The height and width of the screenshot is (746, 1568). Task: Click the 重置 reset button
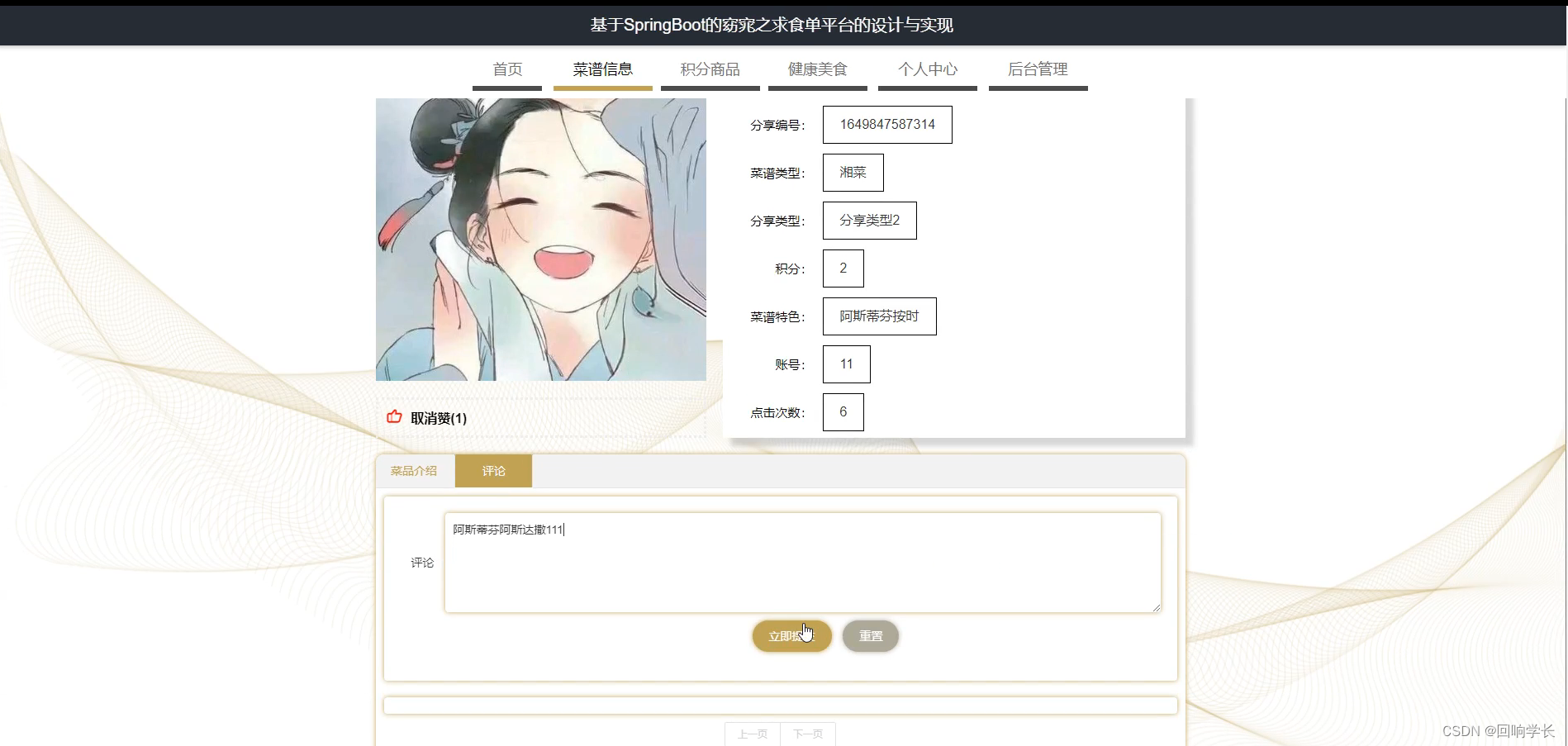click(869, 635)
